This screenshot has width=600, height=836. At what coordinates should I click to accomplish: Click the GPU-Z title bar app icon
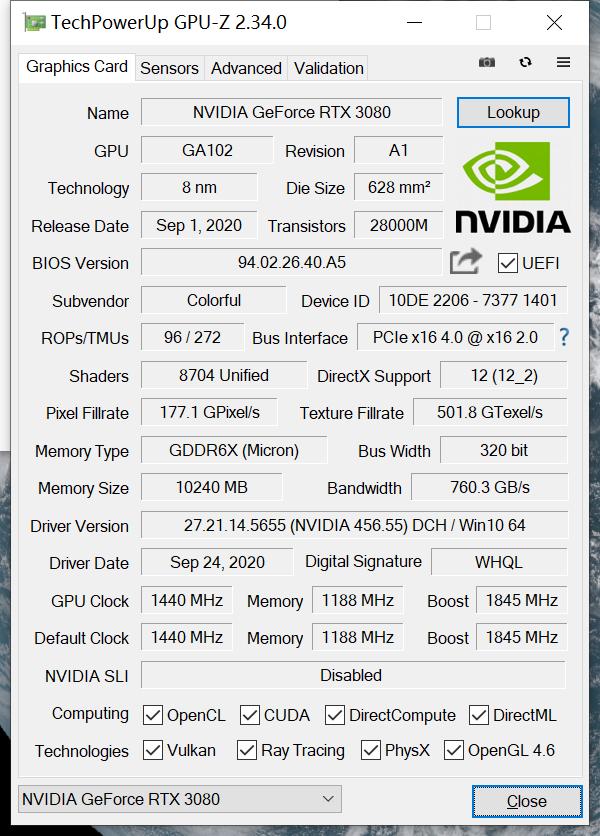pos(34,22)
